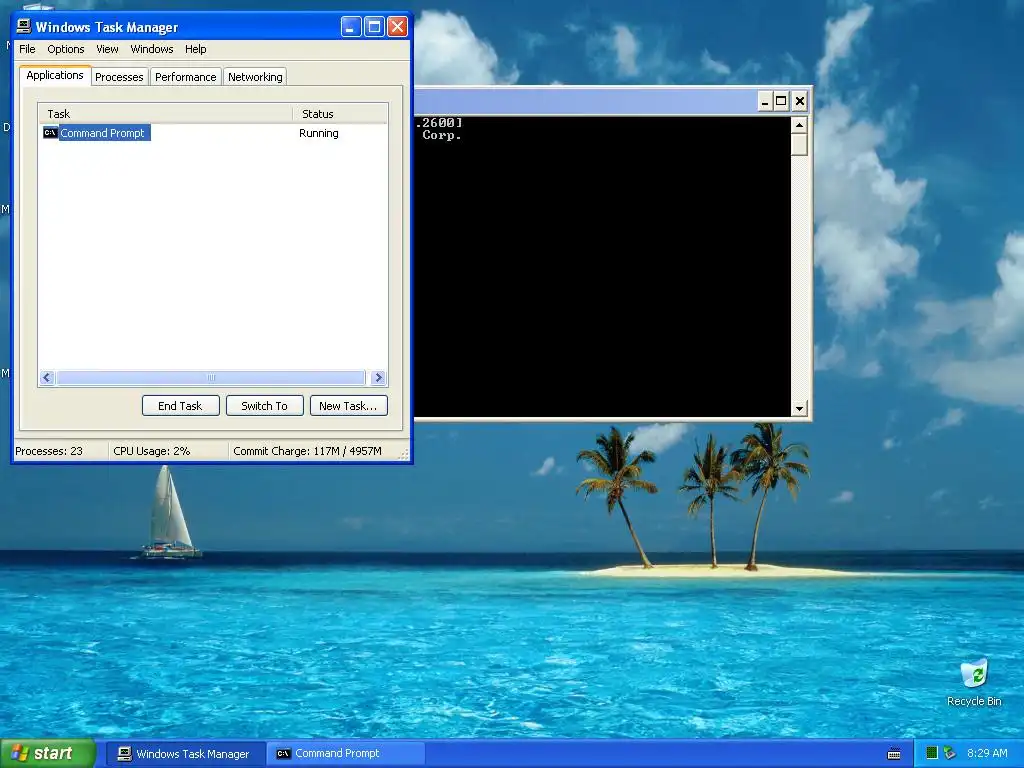The height and width of the screenshot is (768, 1024).
Task: Click Command Prompt window scroll down arrow
Action: coord(799,409)
